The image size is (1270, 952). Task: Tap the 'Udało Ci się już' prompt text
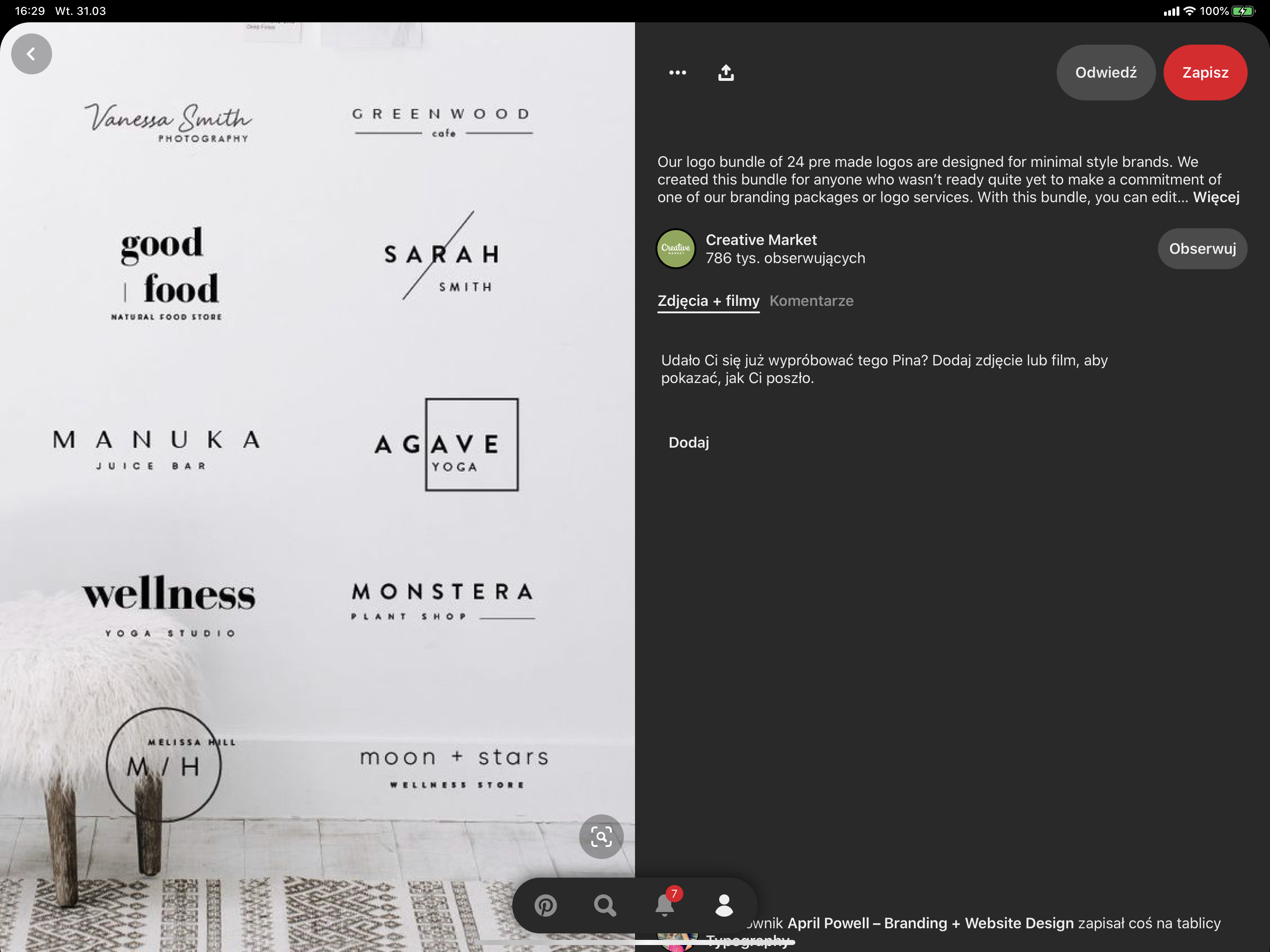pyautogui.click(x=884, y=369)
